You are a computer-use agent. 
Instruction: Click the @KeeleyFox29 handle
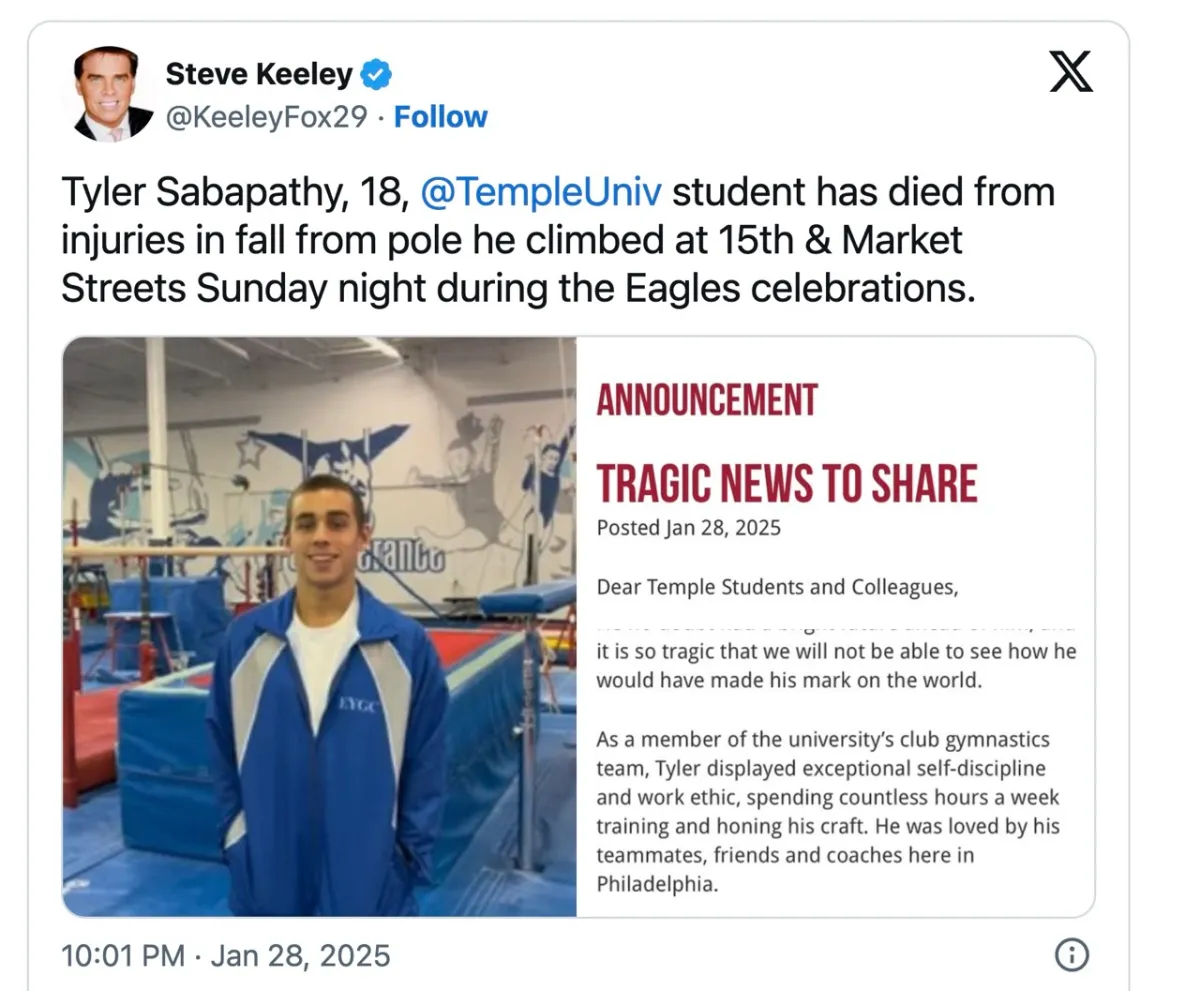[x=265, y=117]
